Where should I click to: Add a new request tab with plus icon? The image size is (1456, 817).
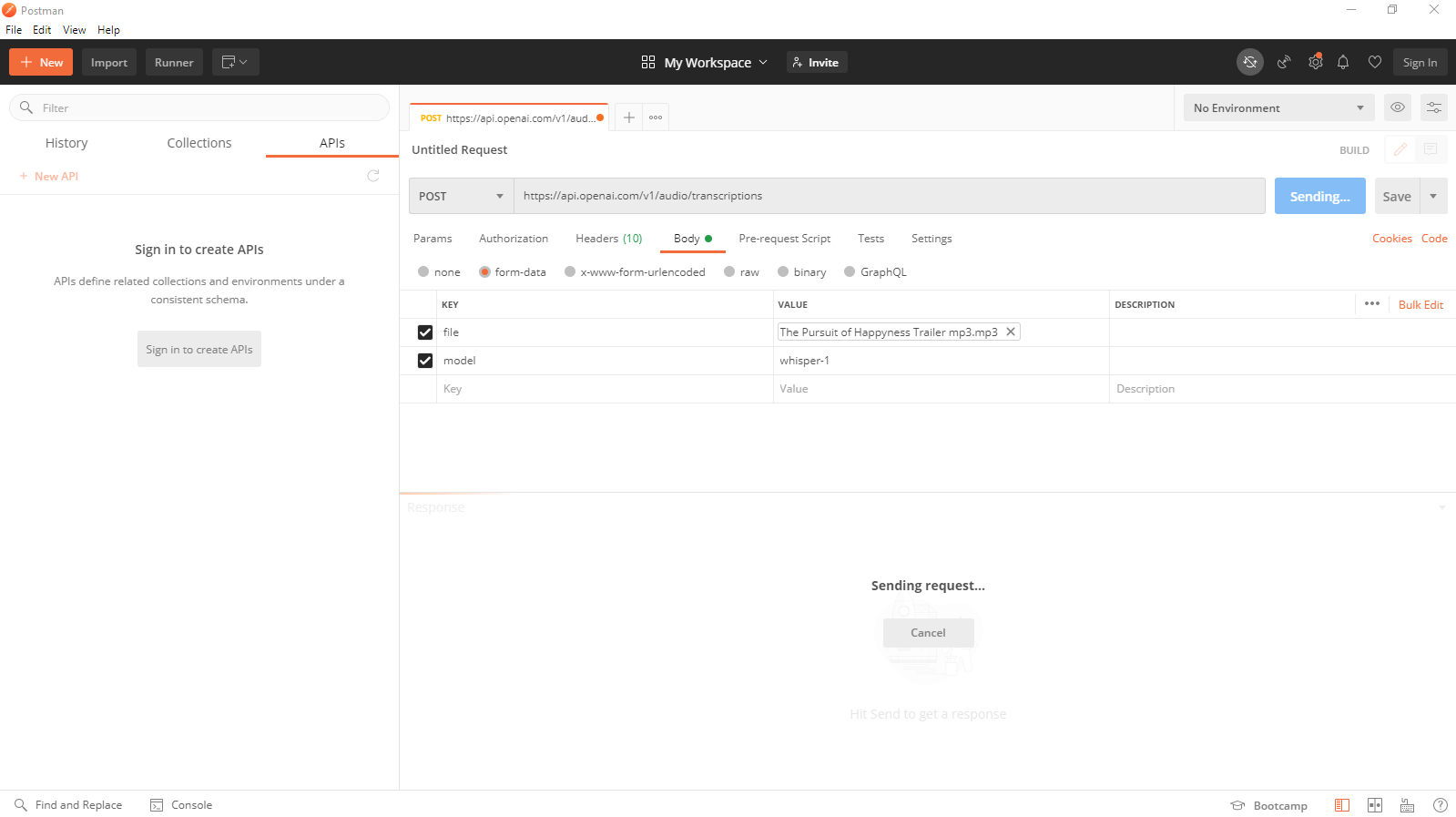(x=628, y=117)
